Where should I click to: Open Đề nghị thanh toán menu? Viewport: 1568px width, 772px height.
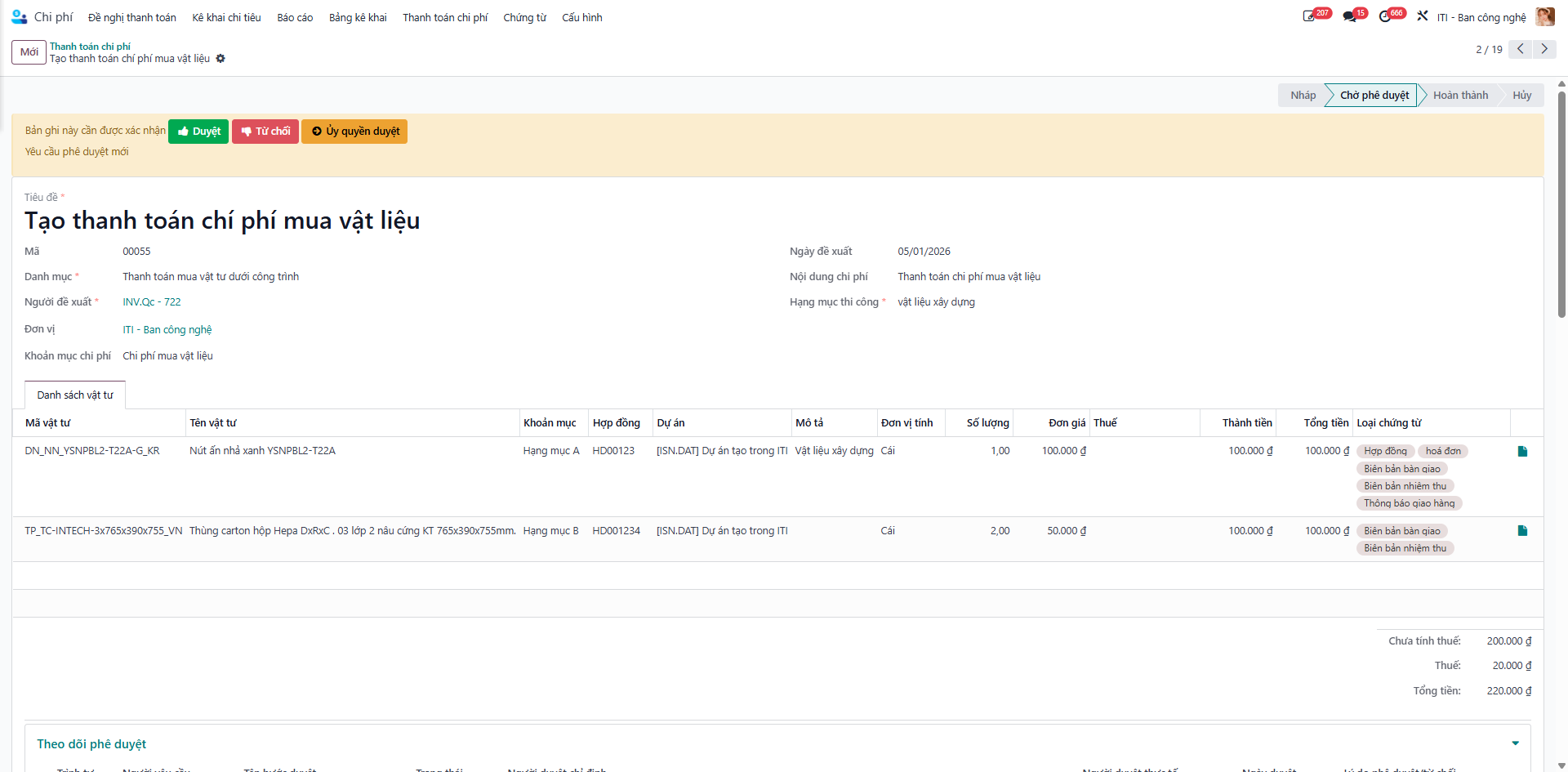(132, 17)
